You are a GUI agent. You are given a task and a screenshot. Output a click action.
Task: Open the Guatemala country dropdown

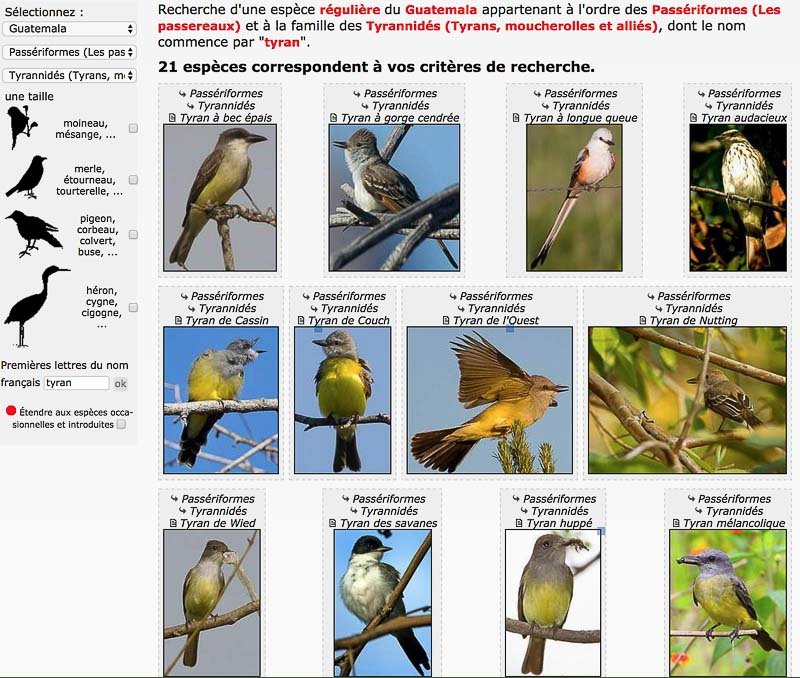coord(69,29)
